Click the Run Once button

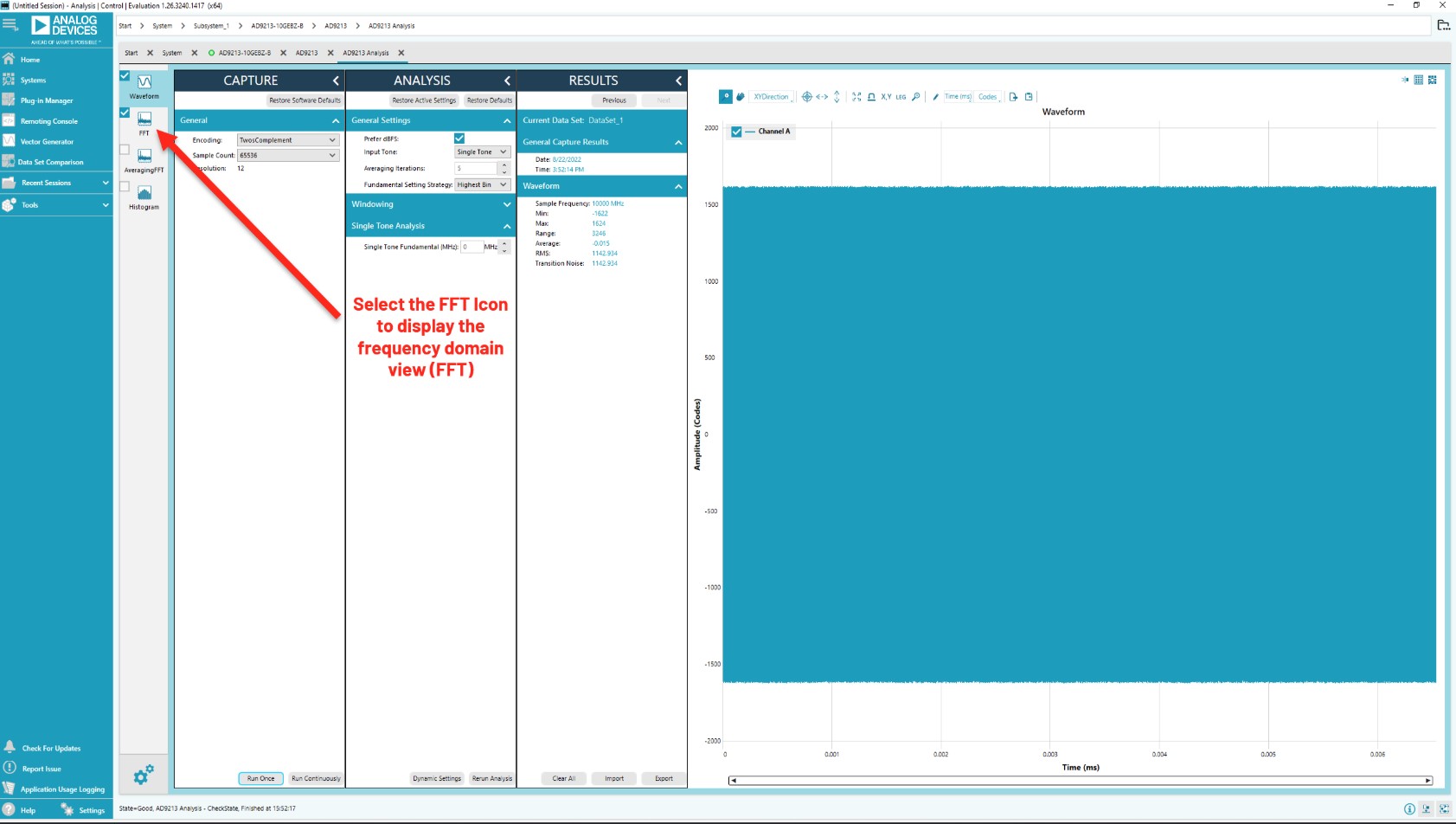[x=260, y=778]
